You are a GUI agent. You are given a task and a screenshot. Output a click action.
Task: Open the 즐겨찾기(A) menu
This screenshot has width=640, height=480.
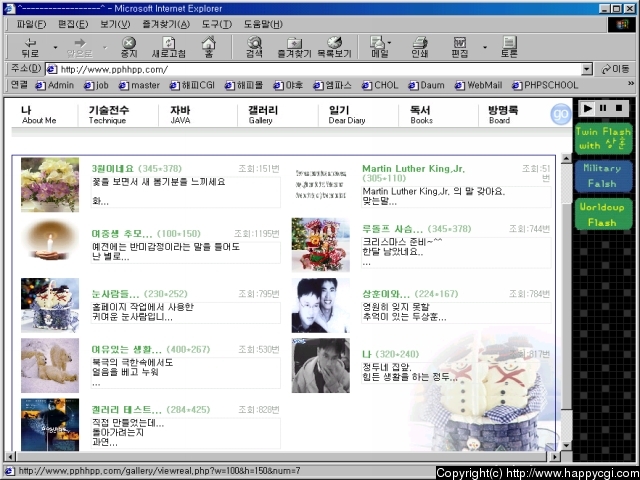(x=166, y=24)
